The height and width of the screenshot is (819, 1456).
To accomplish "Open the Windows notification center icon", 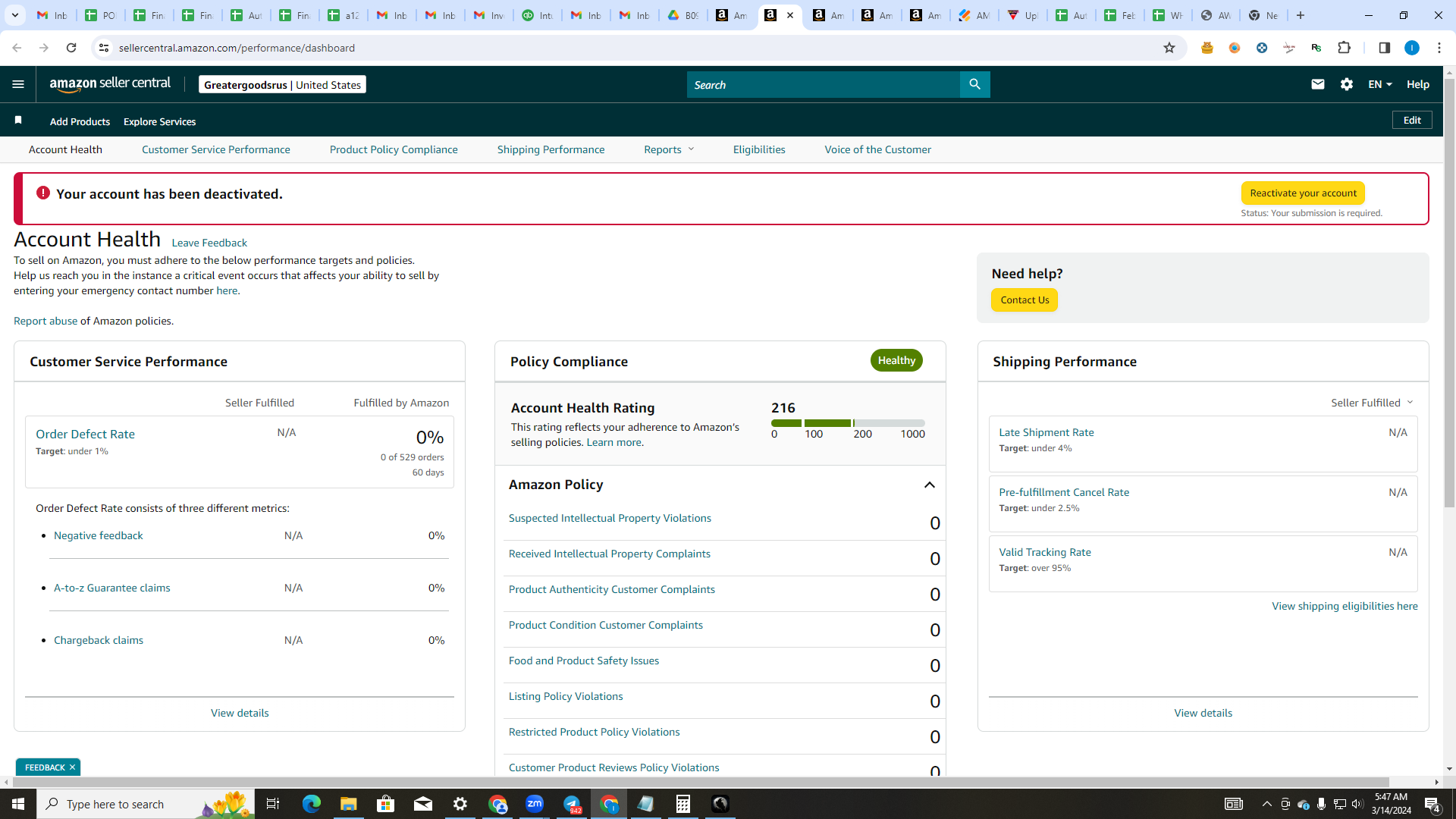I will 1432,804.
